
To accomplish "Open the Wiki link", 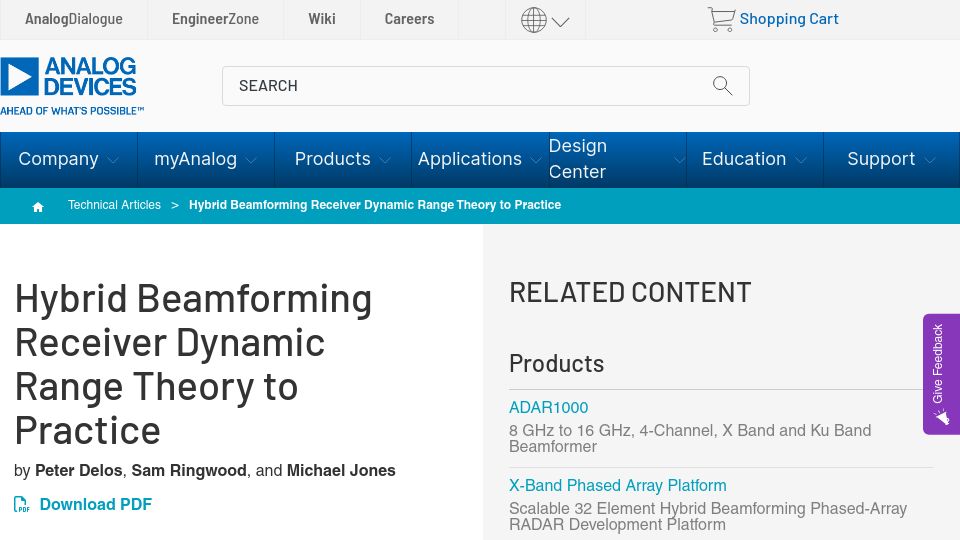I will (x=322, y=19).
